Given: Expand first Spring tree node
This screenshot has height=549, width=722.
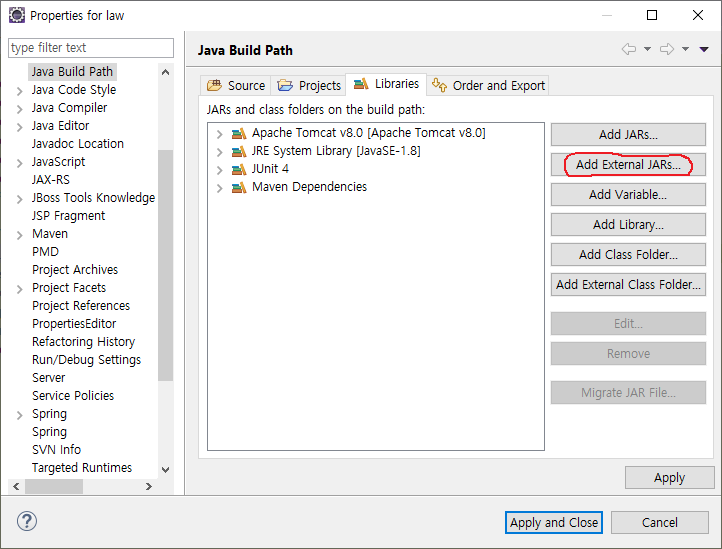Looking at the screenshot, I should click(19, 415).
